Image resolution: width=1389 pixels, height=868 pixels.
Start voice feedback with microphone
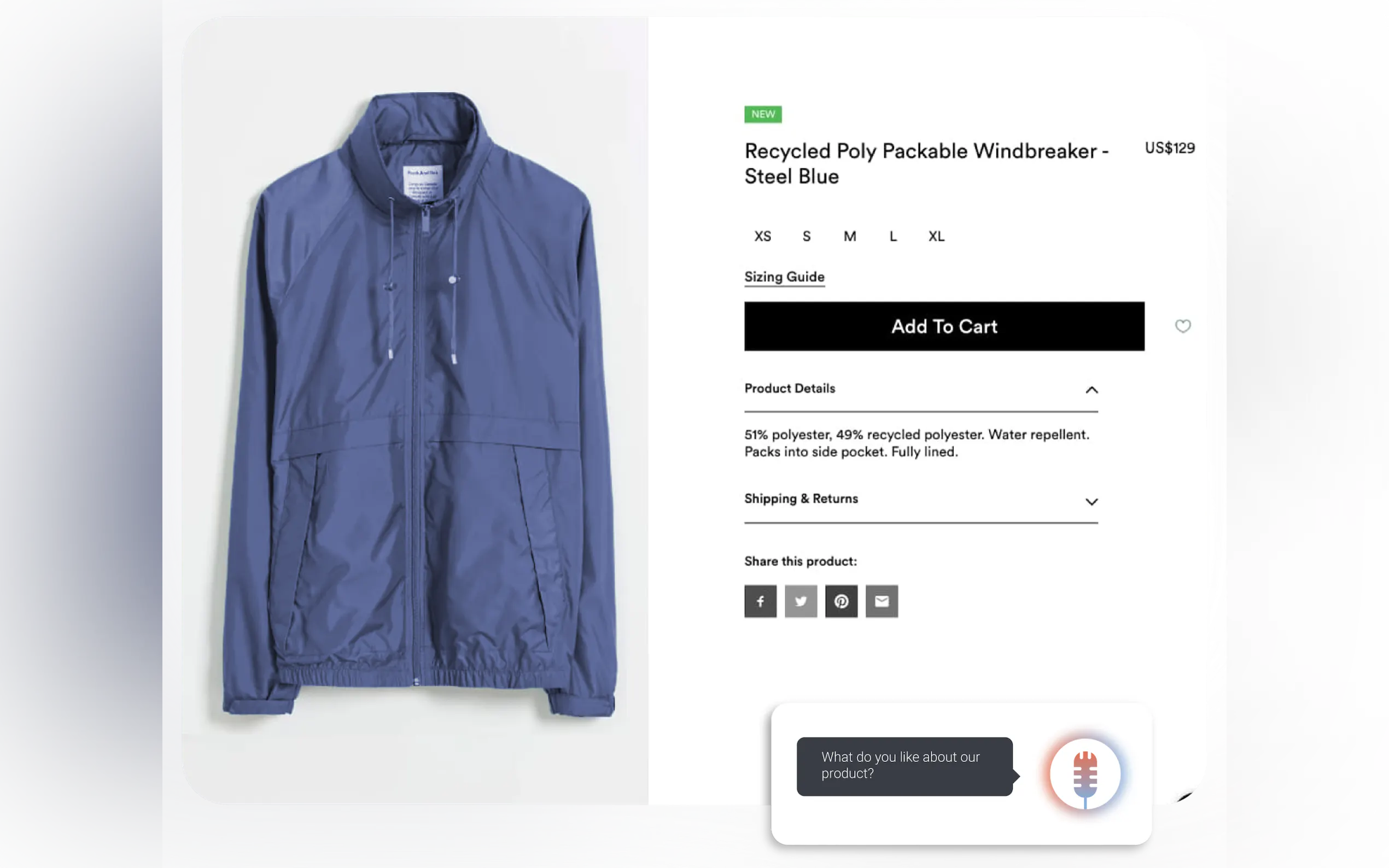pyautogui.click(x=1084, y=774)
